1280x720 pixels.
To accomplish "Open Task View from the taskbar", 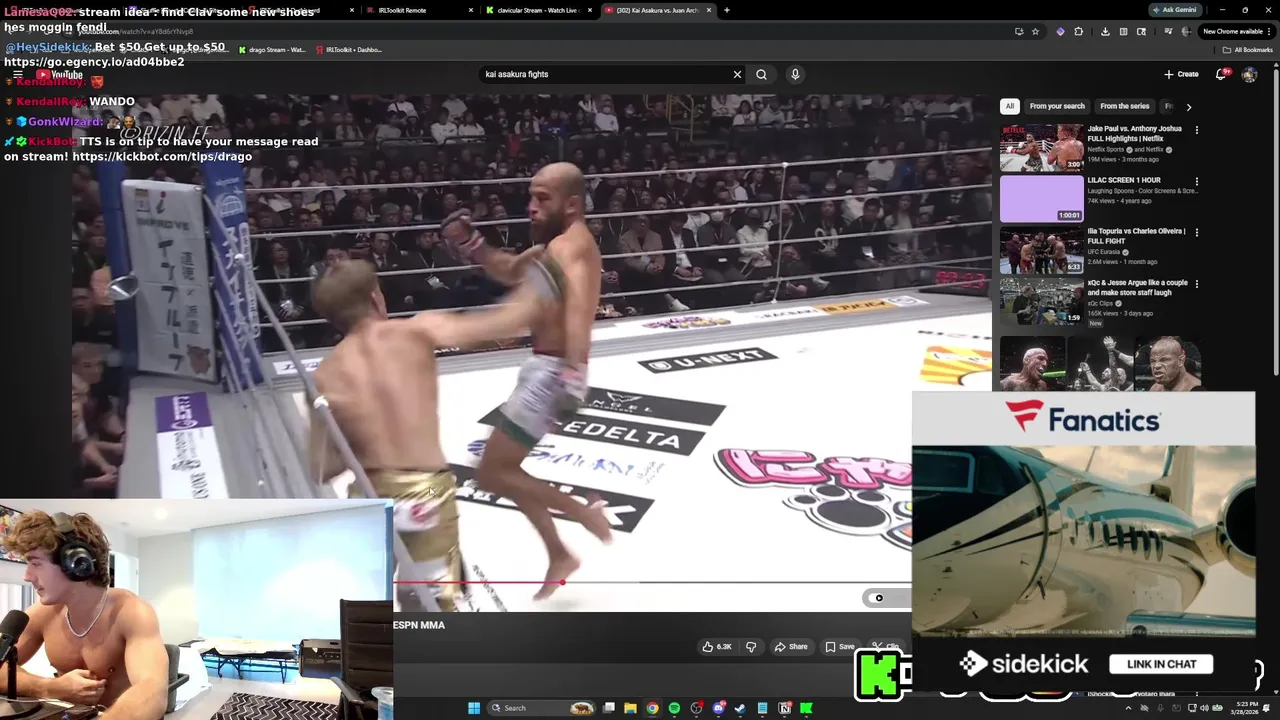I will click(x=608, y=708).
